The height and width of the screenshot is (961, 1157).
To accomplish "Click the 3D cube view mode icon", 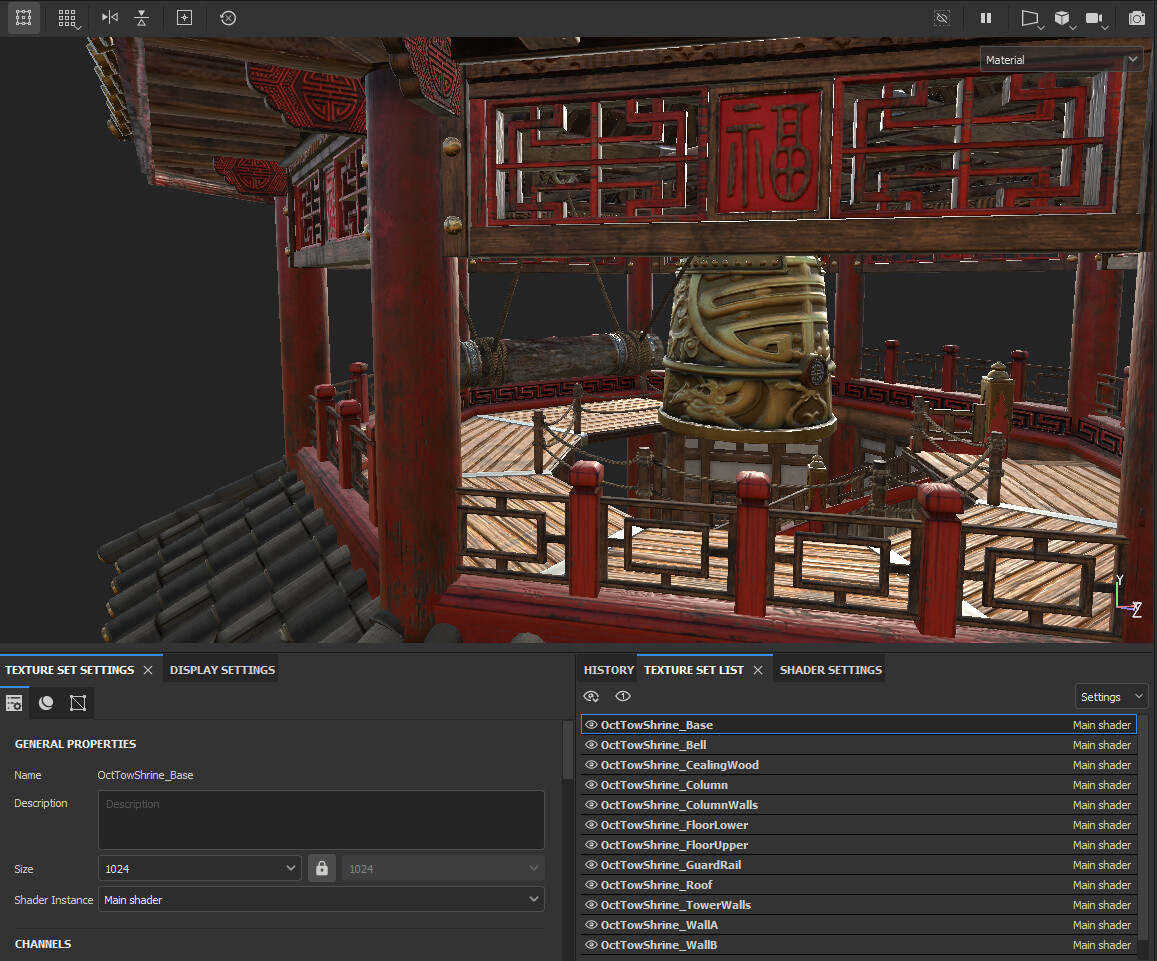I will click(1062, 18).
